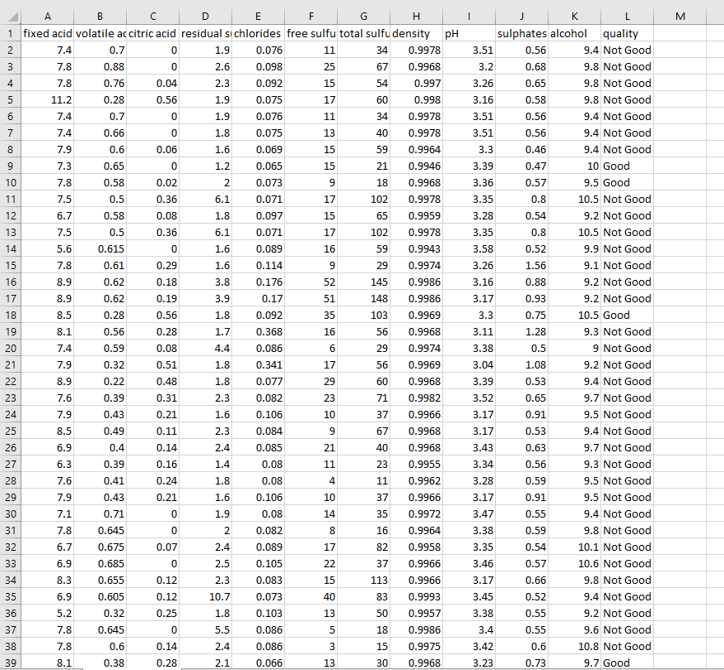
Task: Select column L header
Action: coord(627,17)
